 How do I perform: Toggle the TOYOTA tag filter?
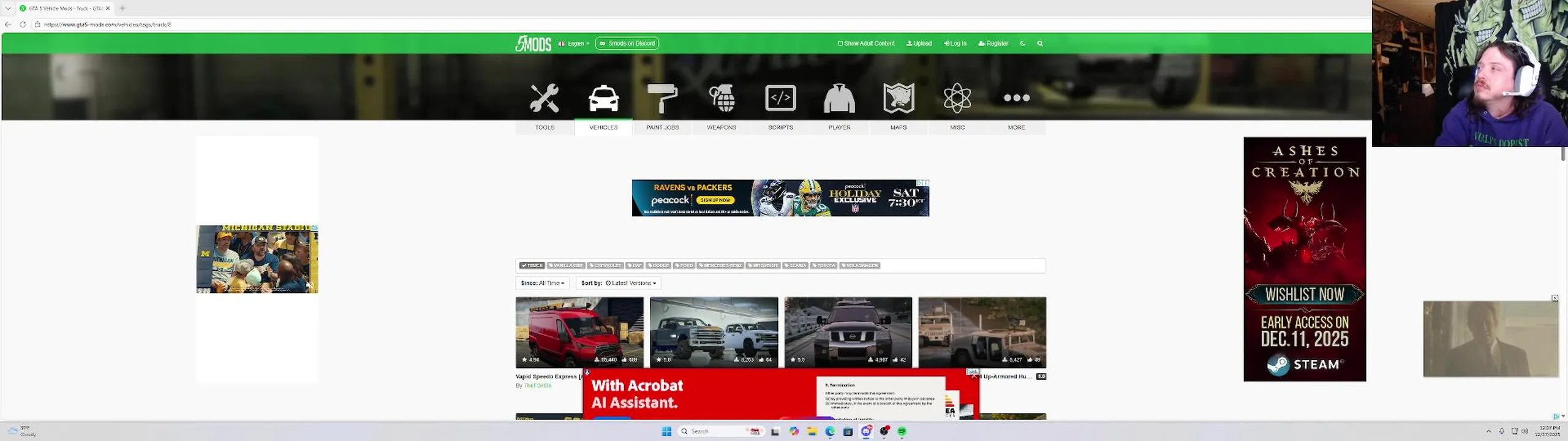(x=824, y=265)
